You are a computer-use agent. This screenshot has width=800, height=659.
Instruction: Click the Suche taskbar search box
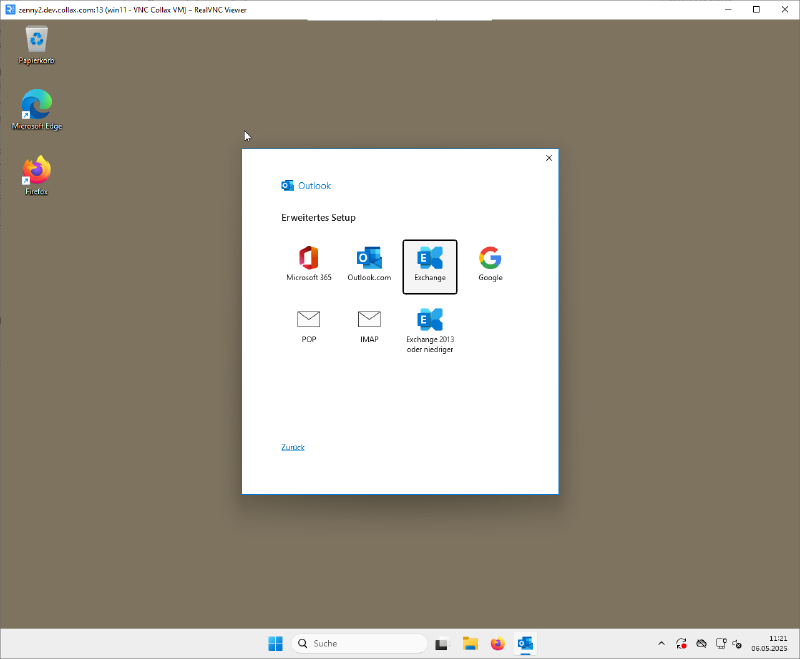pyautogui.click(x=359, y=644)
